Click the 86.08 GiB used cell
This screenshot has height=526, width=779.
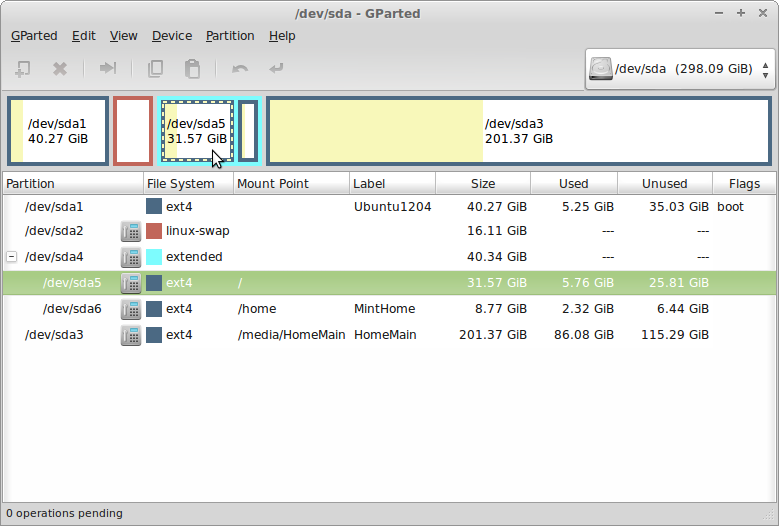coord(584,335)
